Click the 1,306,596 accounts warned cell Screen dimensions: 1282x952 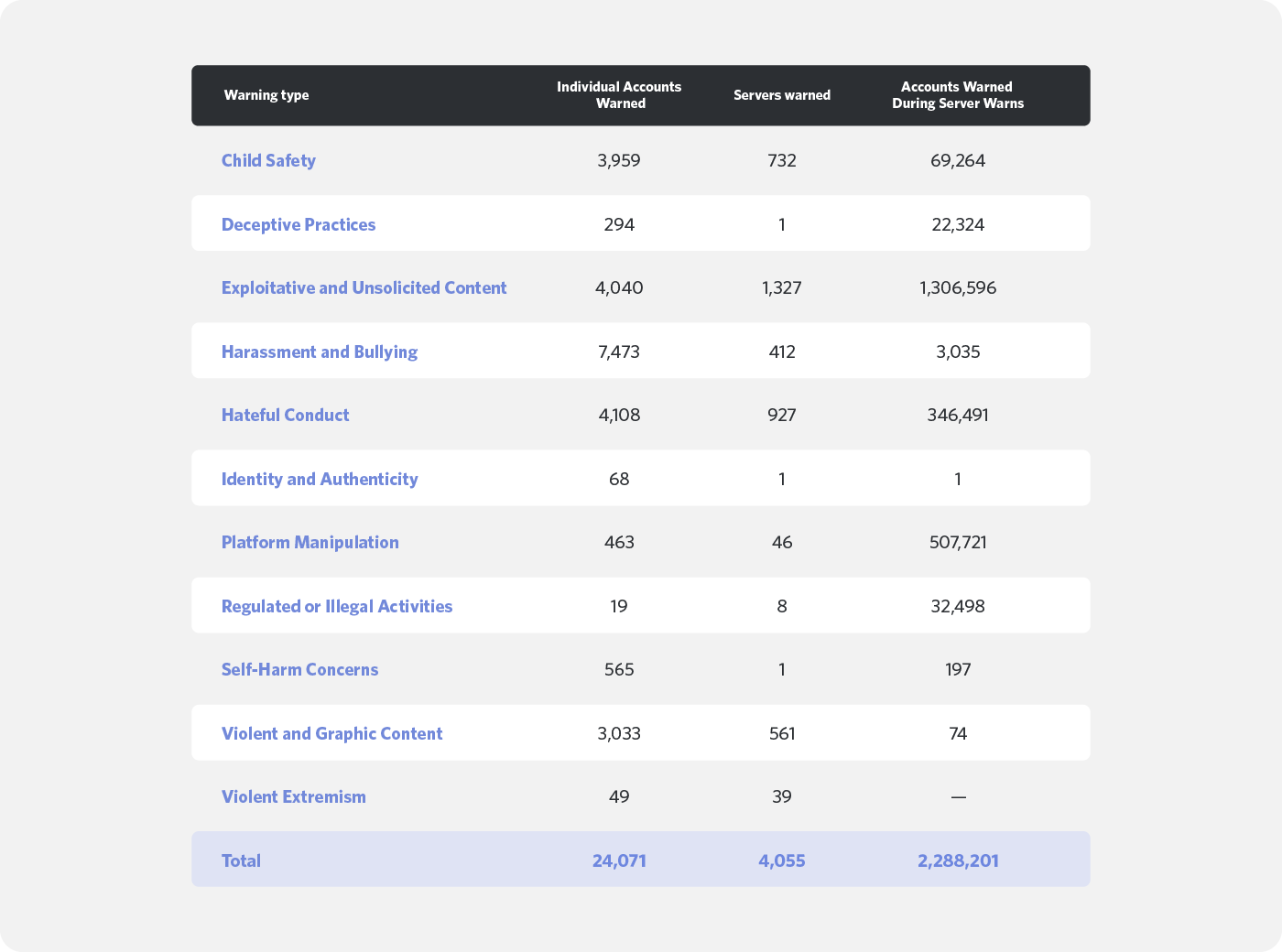pos(958,287)
